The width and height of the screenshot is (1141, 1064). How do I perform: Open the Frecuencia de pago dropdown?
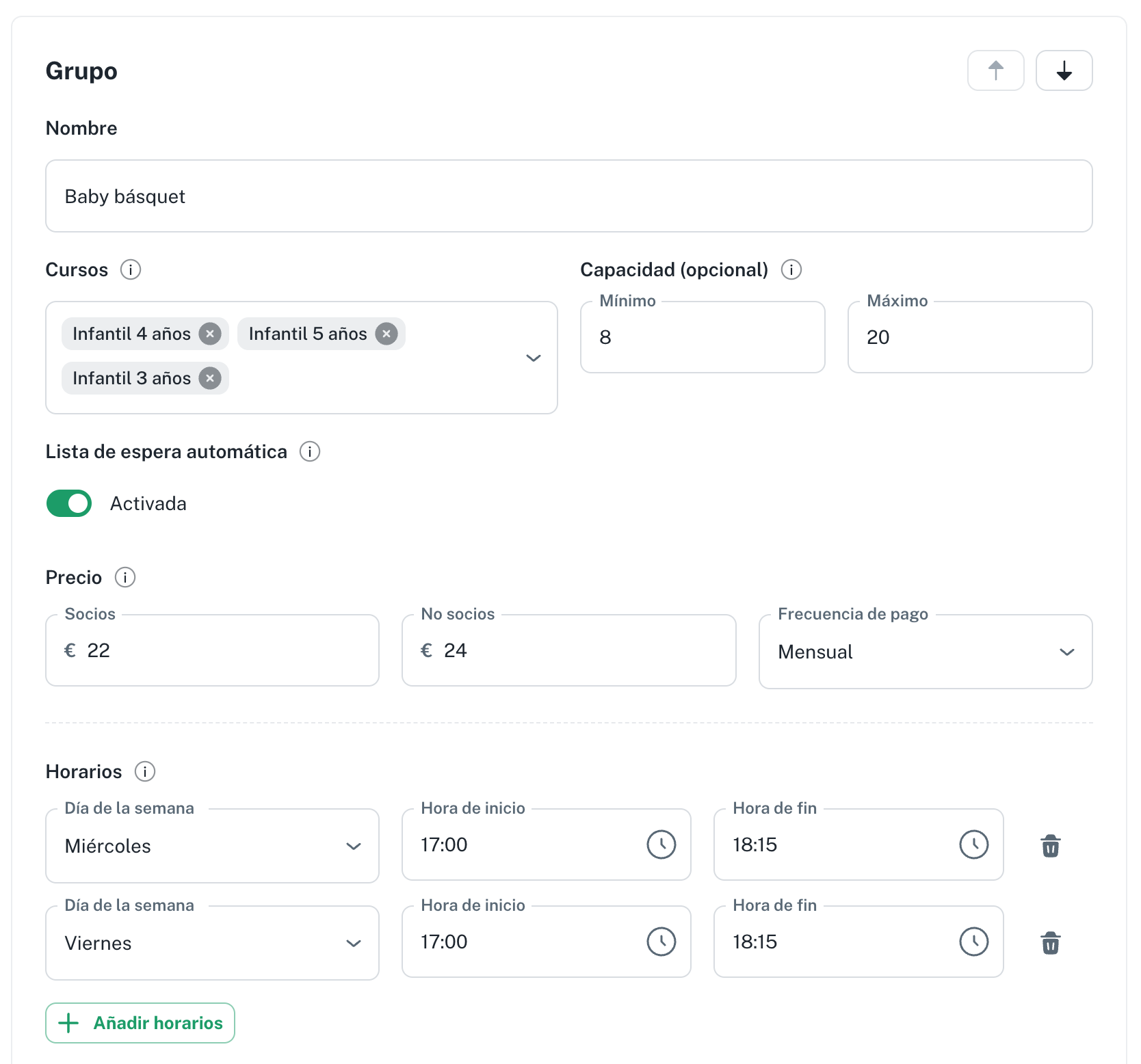pyautogui.click(x=925, y=652)
